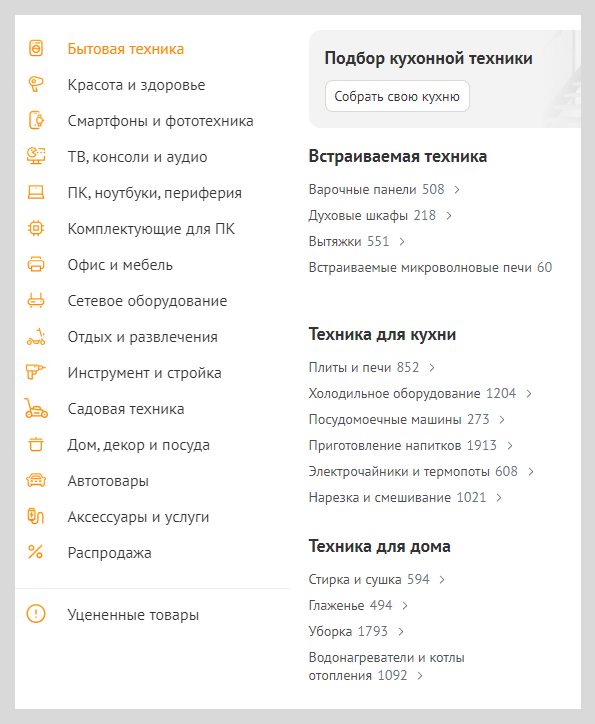This screenshot has height=724, width=595.
Task: Open Духовые шкафы link
Action: click(x=358, y=216)
